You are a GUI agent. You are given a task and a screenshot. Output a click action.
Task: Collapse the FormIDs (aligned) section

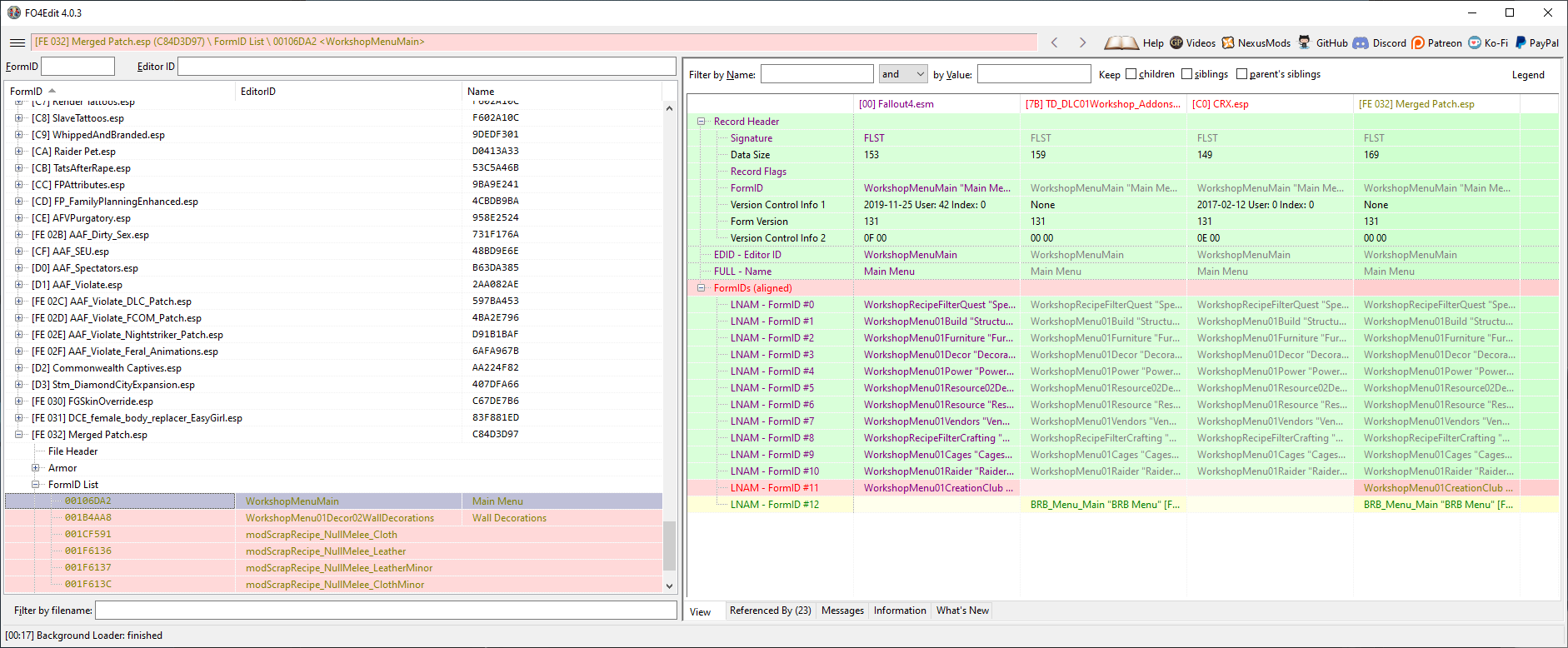[702, 288]
